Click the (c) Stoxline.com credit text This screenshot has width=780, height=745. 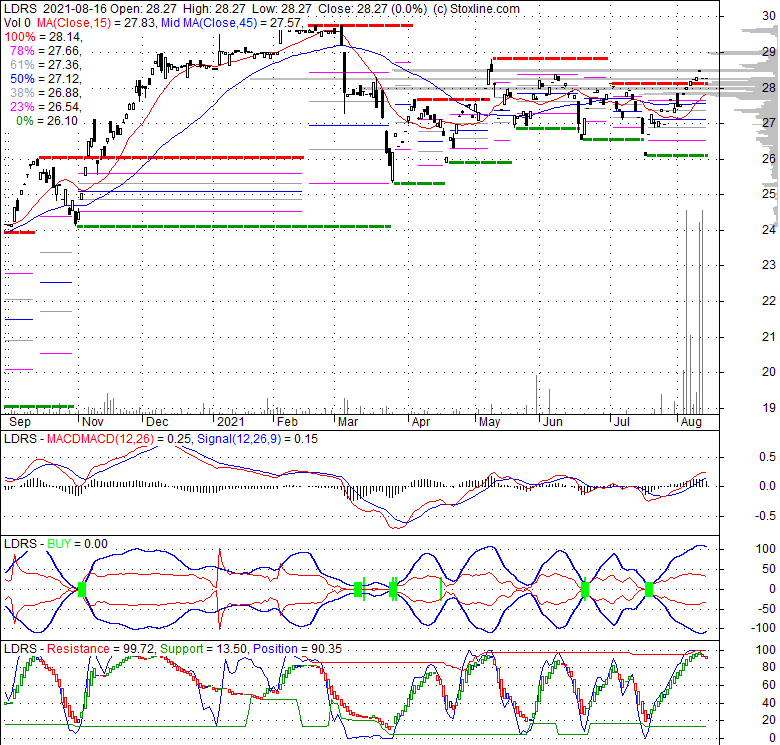click(476, 9)
